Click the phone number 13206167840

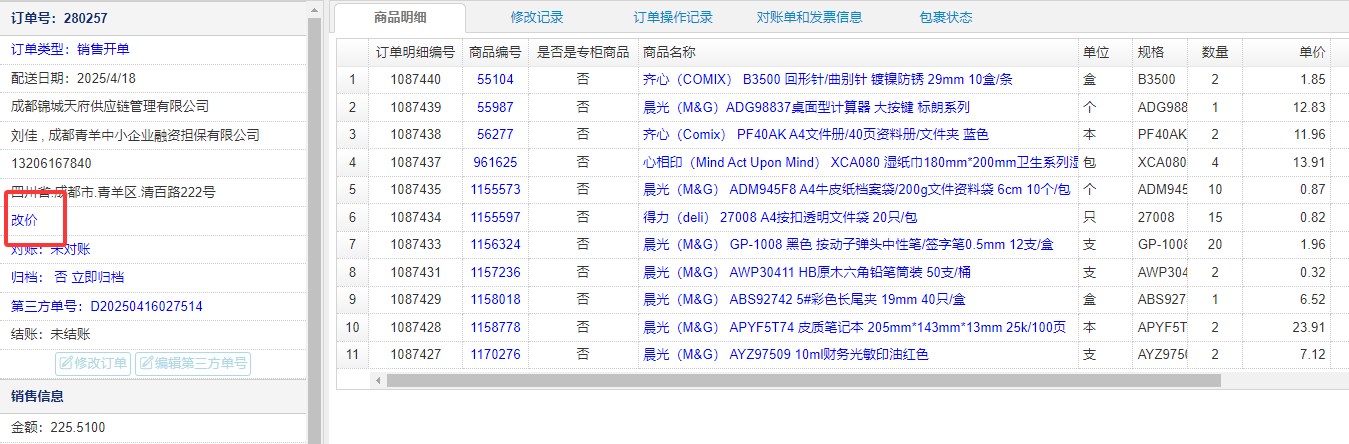pos(51,163)
